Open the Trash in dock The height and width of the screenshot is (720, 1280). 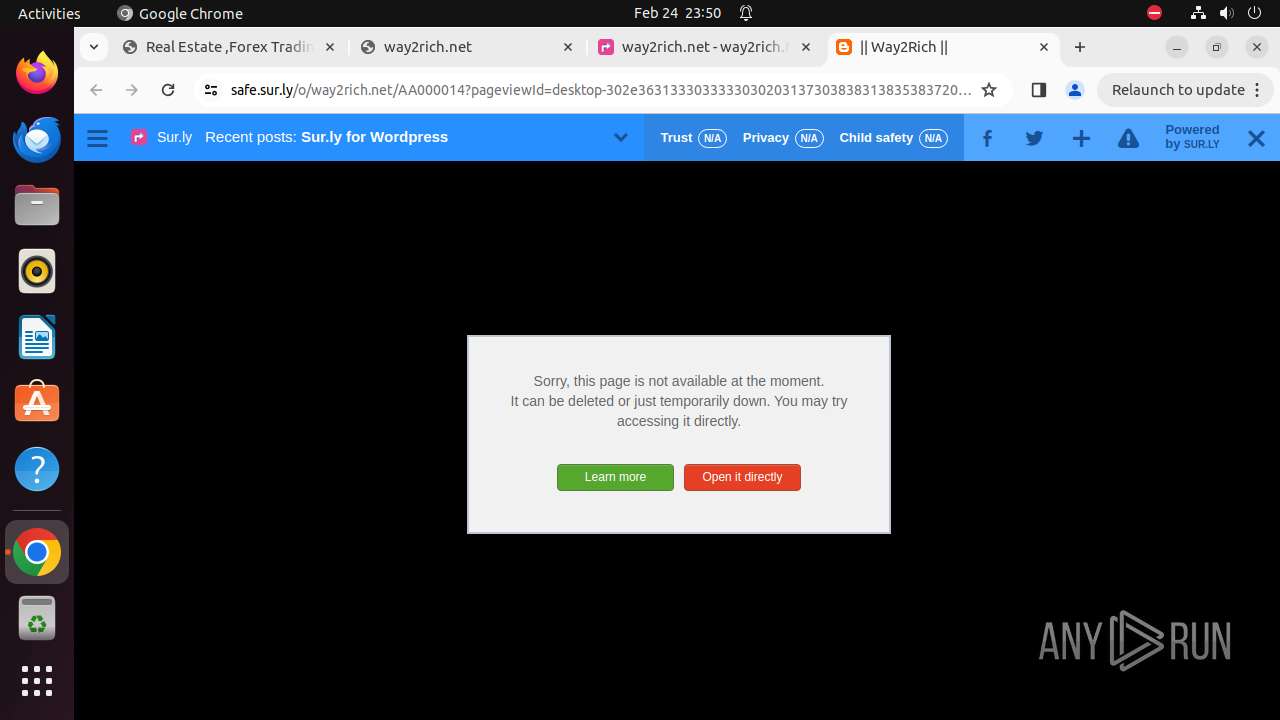pos(37,618)
